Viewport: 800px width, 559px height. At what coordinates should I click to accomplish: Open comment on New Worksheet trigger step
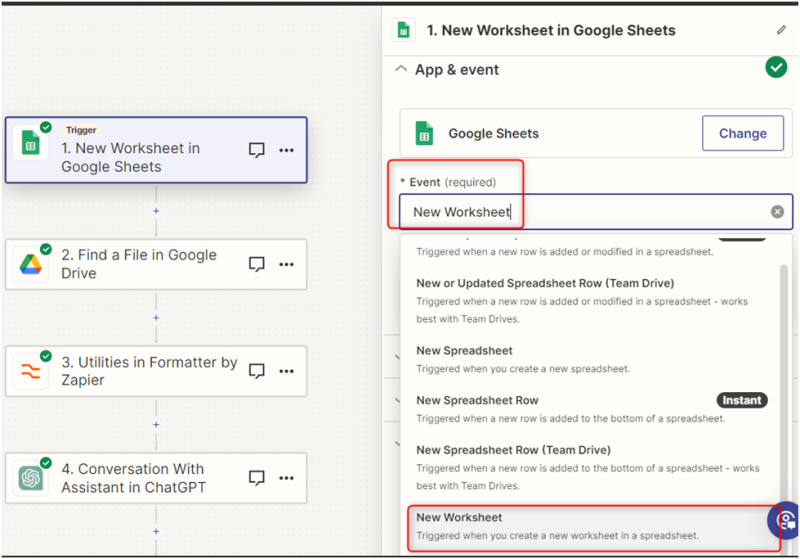click(x=257, y=150)
